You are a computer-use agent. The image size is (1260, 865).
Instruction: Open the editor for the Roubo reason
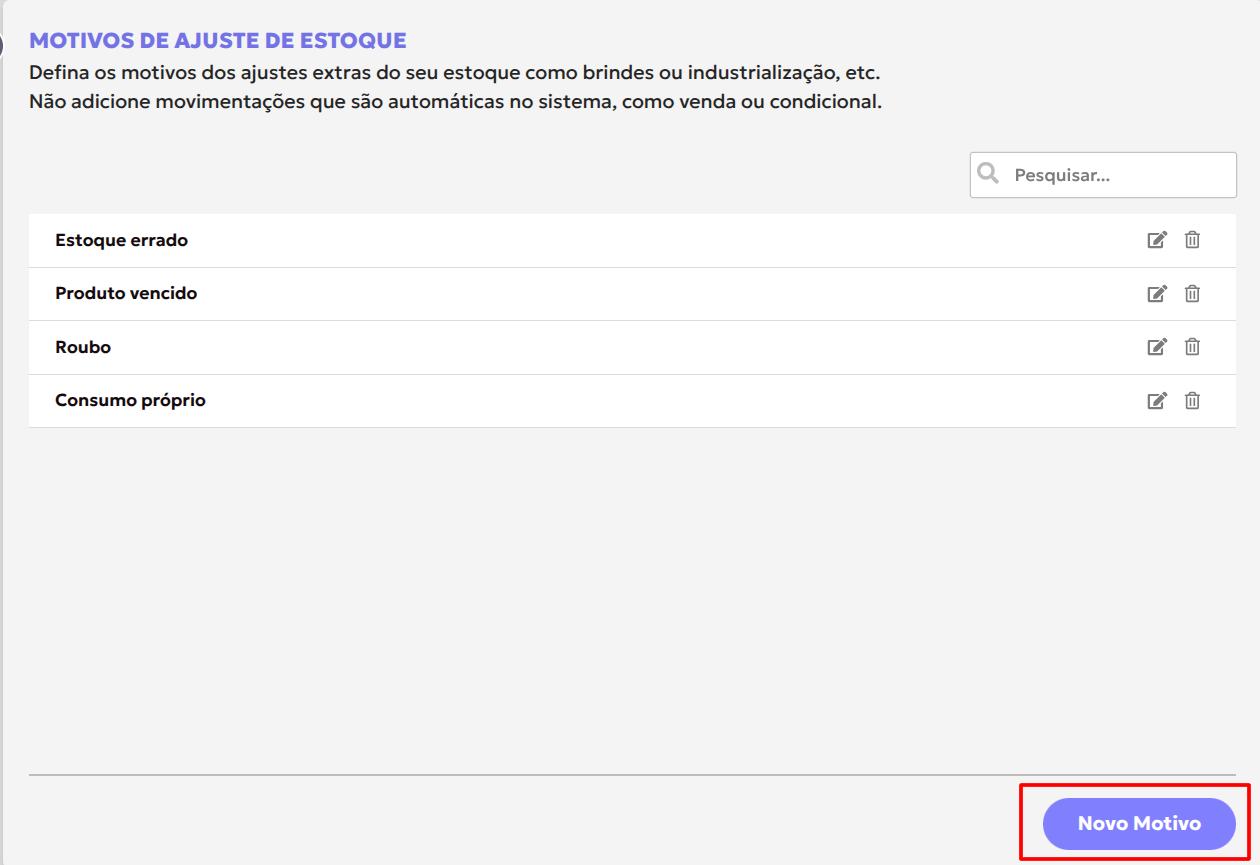click(x=1157, y=347)
